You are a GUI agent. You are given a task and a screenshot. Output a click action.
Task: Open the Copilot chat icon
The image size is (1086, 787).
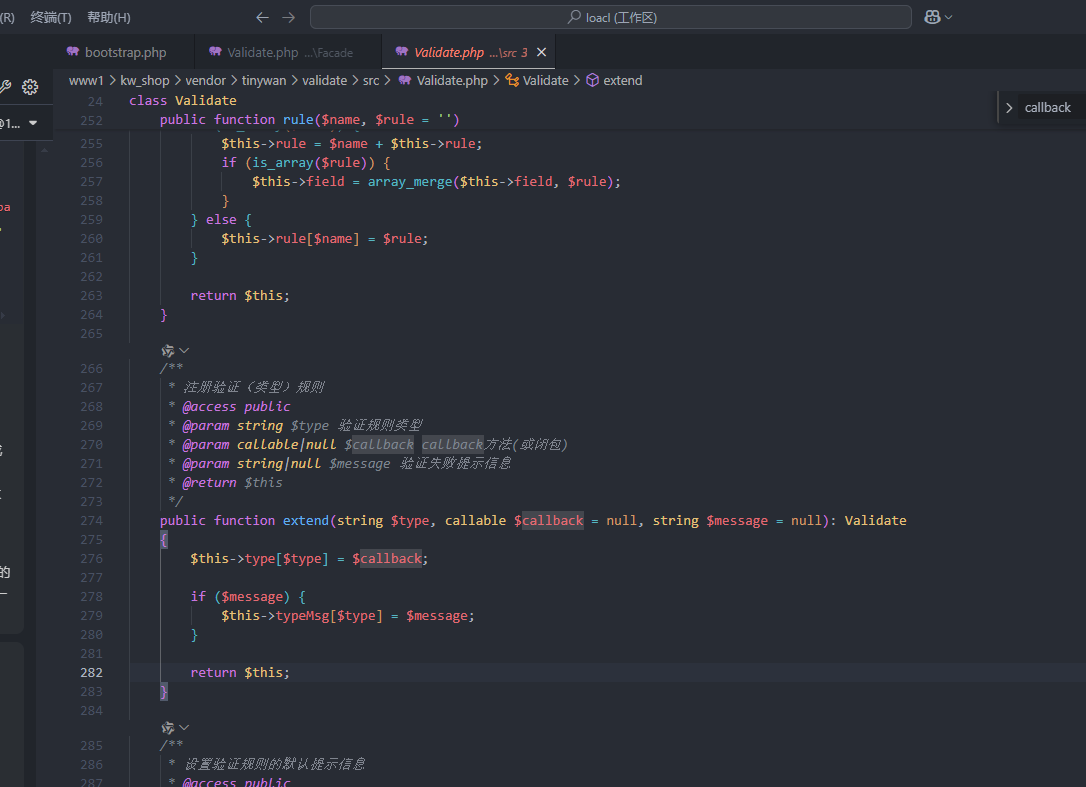(x=932, y=17)
